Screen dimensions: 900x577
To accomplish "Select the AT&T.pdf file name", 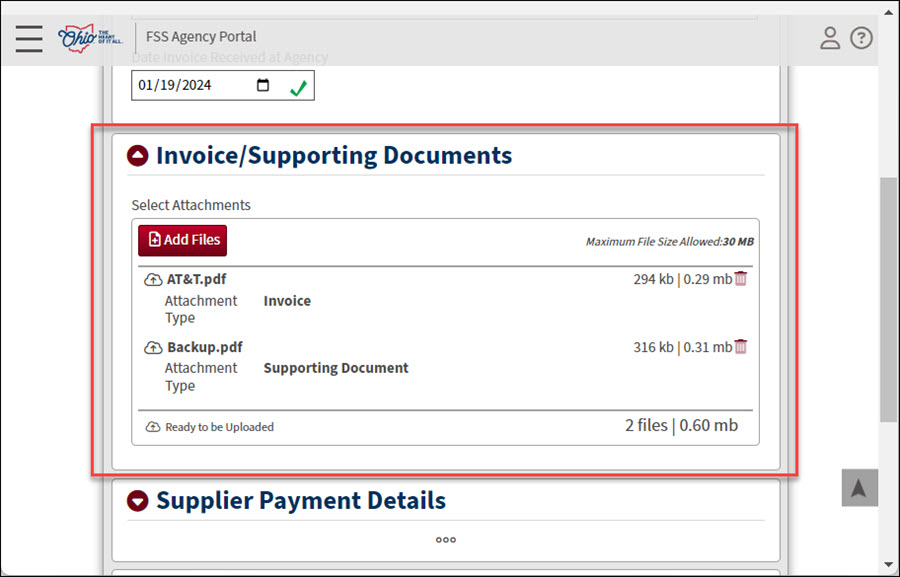I will click(x=196, y=279).
